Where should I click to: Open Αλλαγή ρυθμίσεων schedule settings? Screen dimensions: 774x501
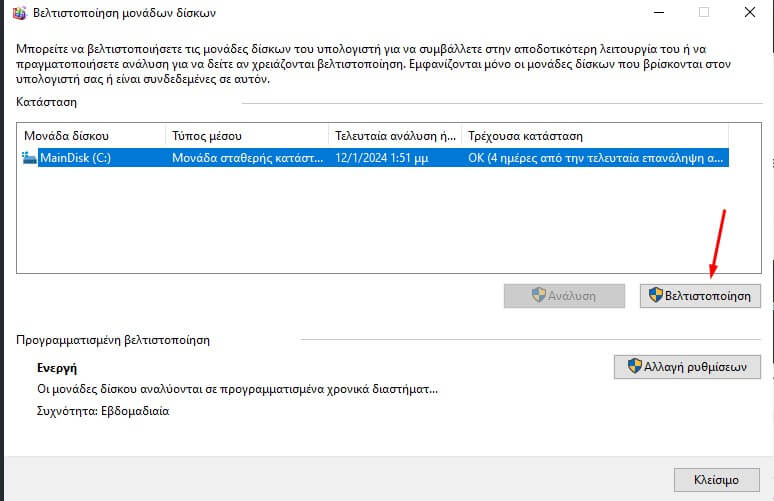pyautogui.click(x=687, y=366)
